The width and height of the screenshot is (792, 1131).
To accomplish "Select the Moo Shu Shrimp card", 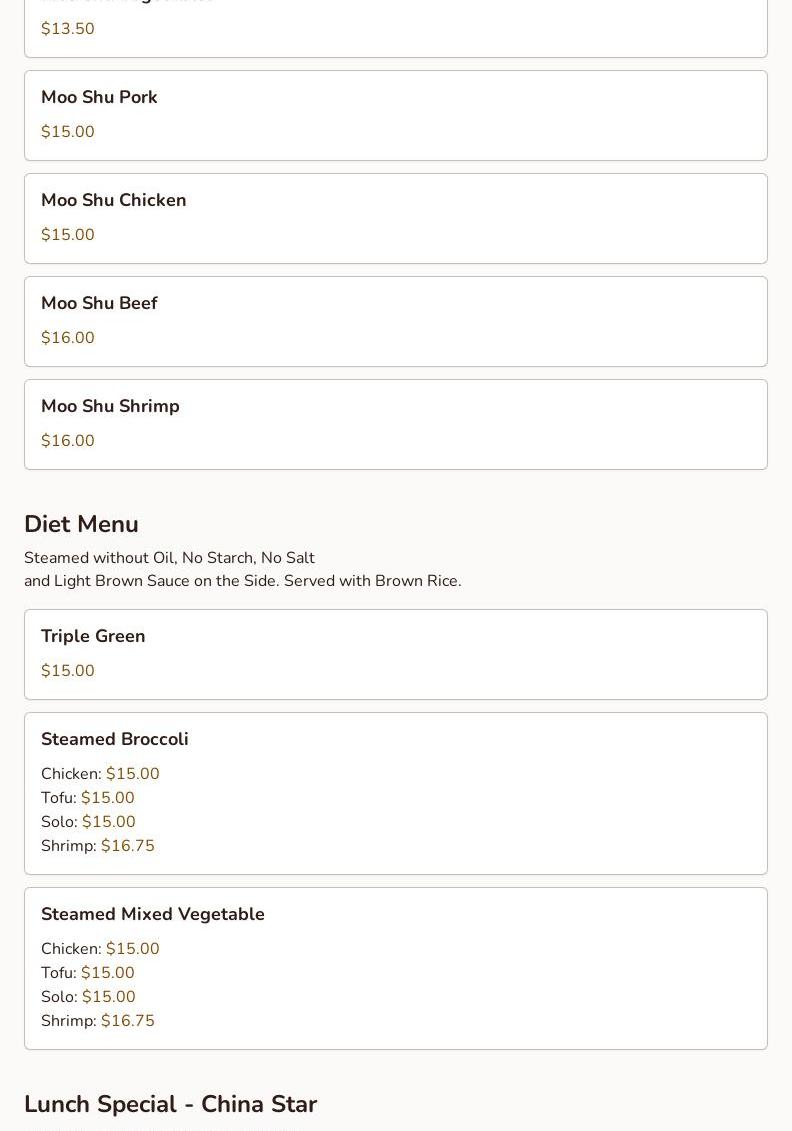I will point(395,425).
